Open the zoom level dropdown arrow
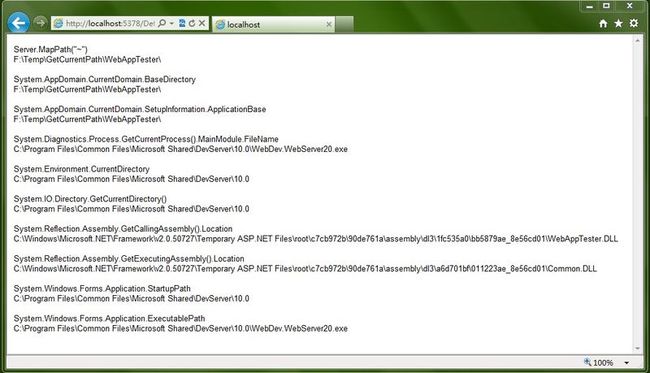 pos(626,363)
